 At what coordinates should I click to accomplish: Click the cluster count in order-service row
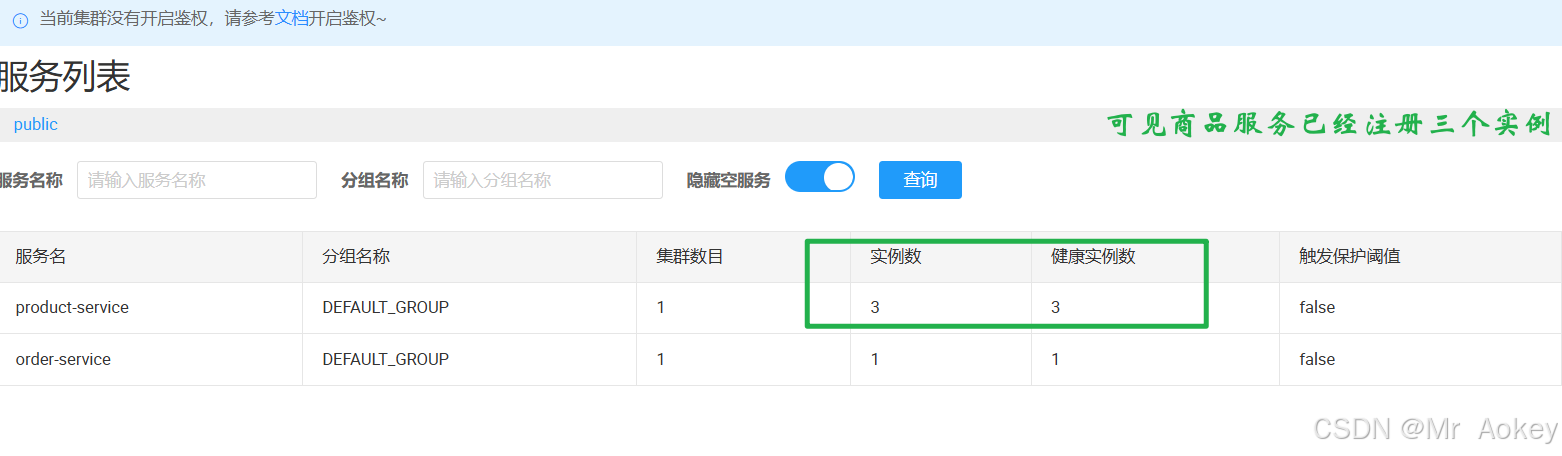click(660, 360)
